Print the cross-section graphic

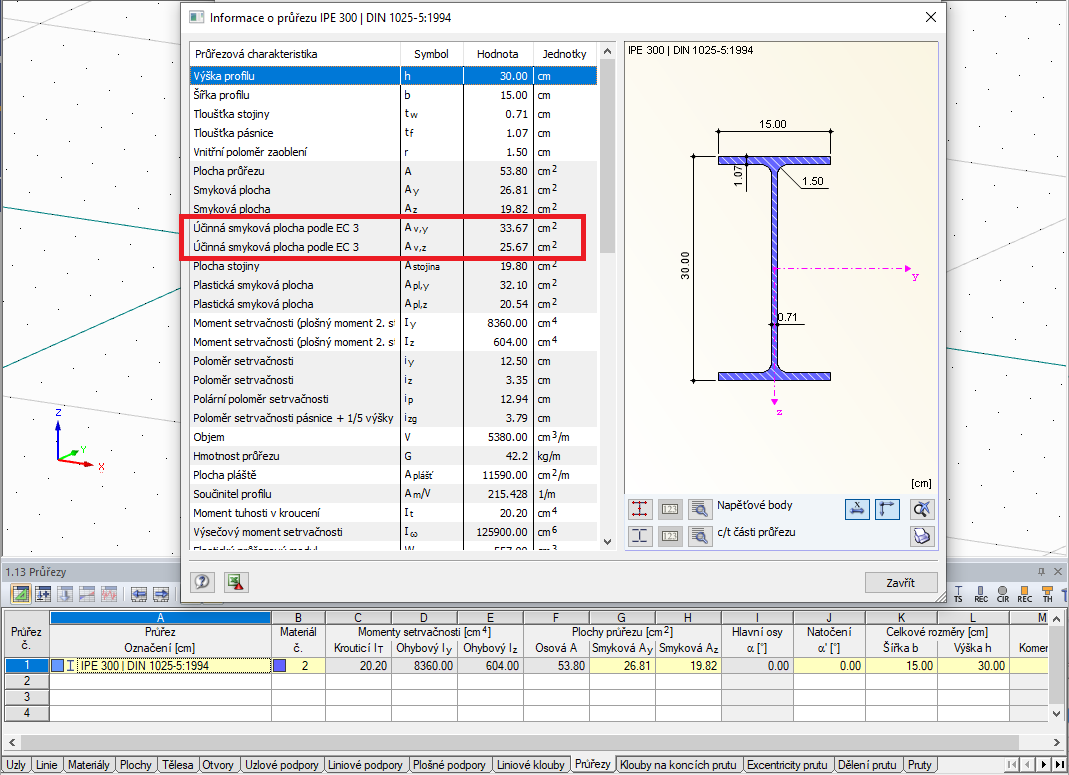point(922,536)
